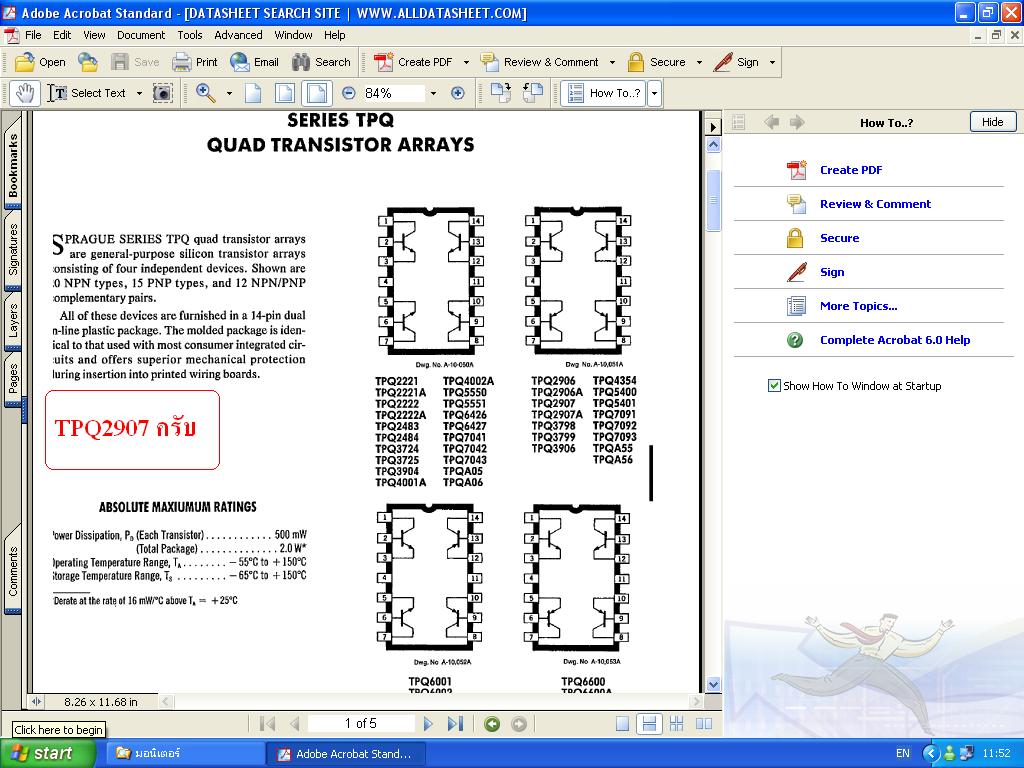1024x768 pixels.
Task: Click the zoom out minus button
Action: point(349,93)
